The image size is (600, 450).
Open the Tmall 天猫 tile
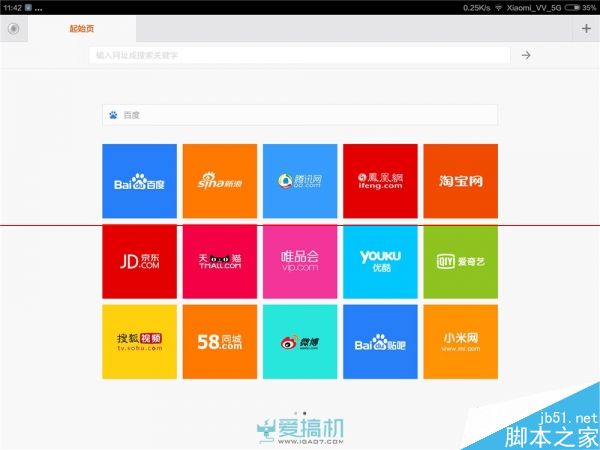pos(220,262)
